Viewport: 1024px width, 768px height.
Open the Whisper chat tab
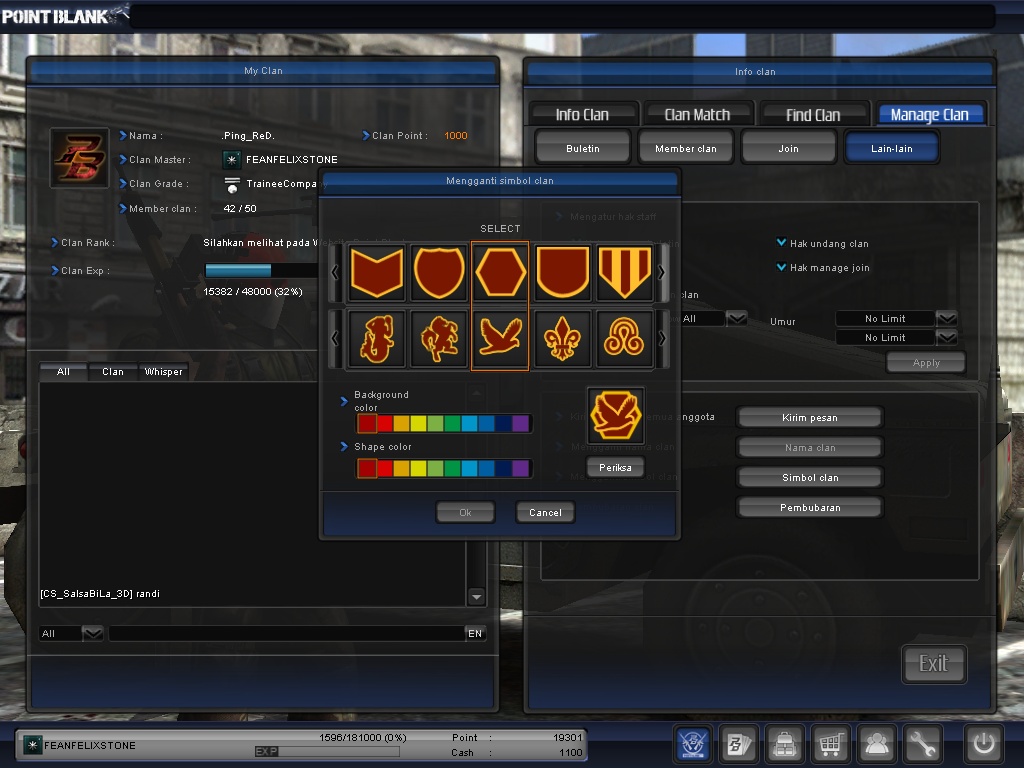point(163,371)
